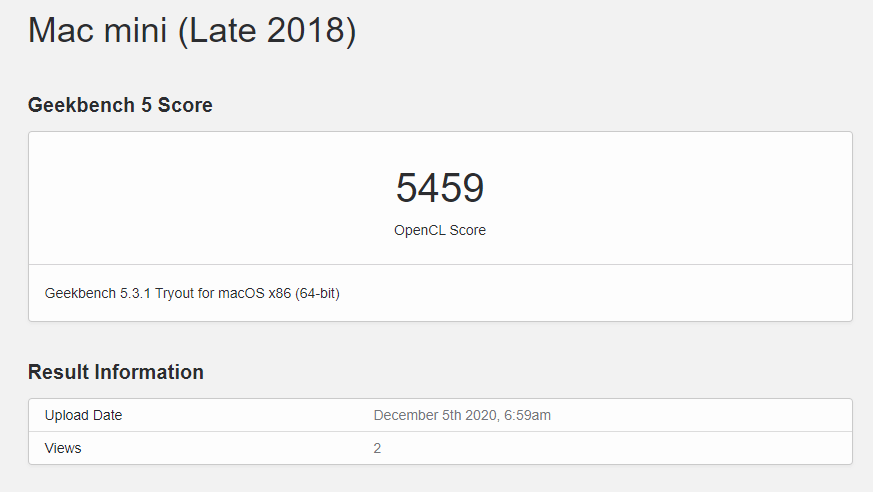This screenshot has width=873, height=492.
Task: Click the "Result Information" heading
Action: (116, 372)
